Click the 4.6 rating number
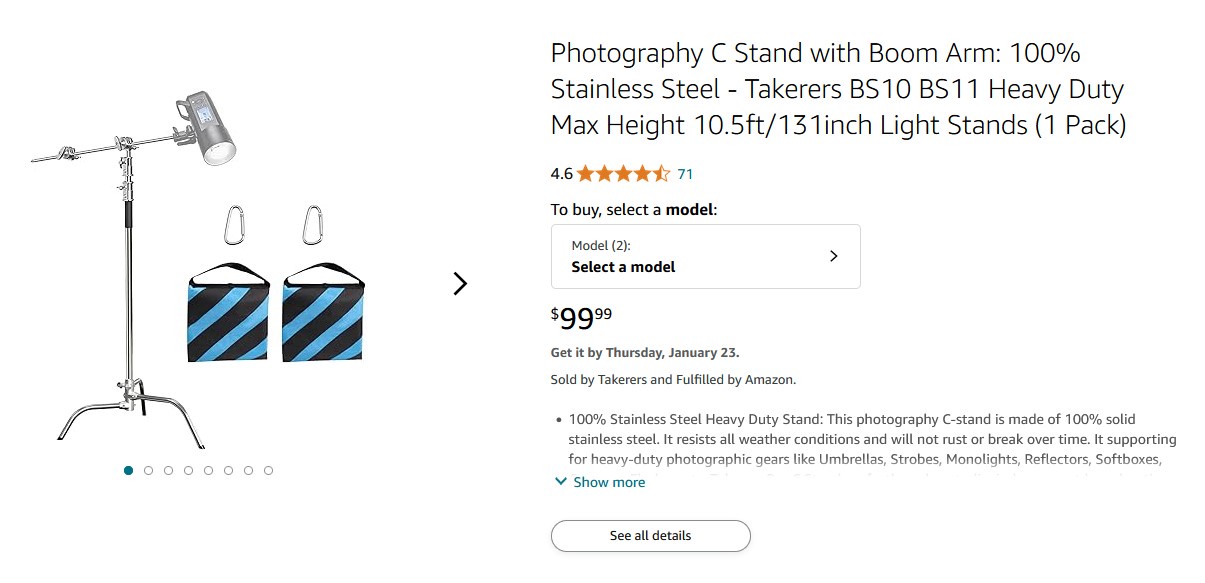The height and width of the screenshot is (583, 1205). [561, 174]
